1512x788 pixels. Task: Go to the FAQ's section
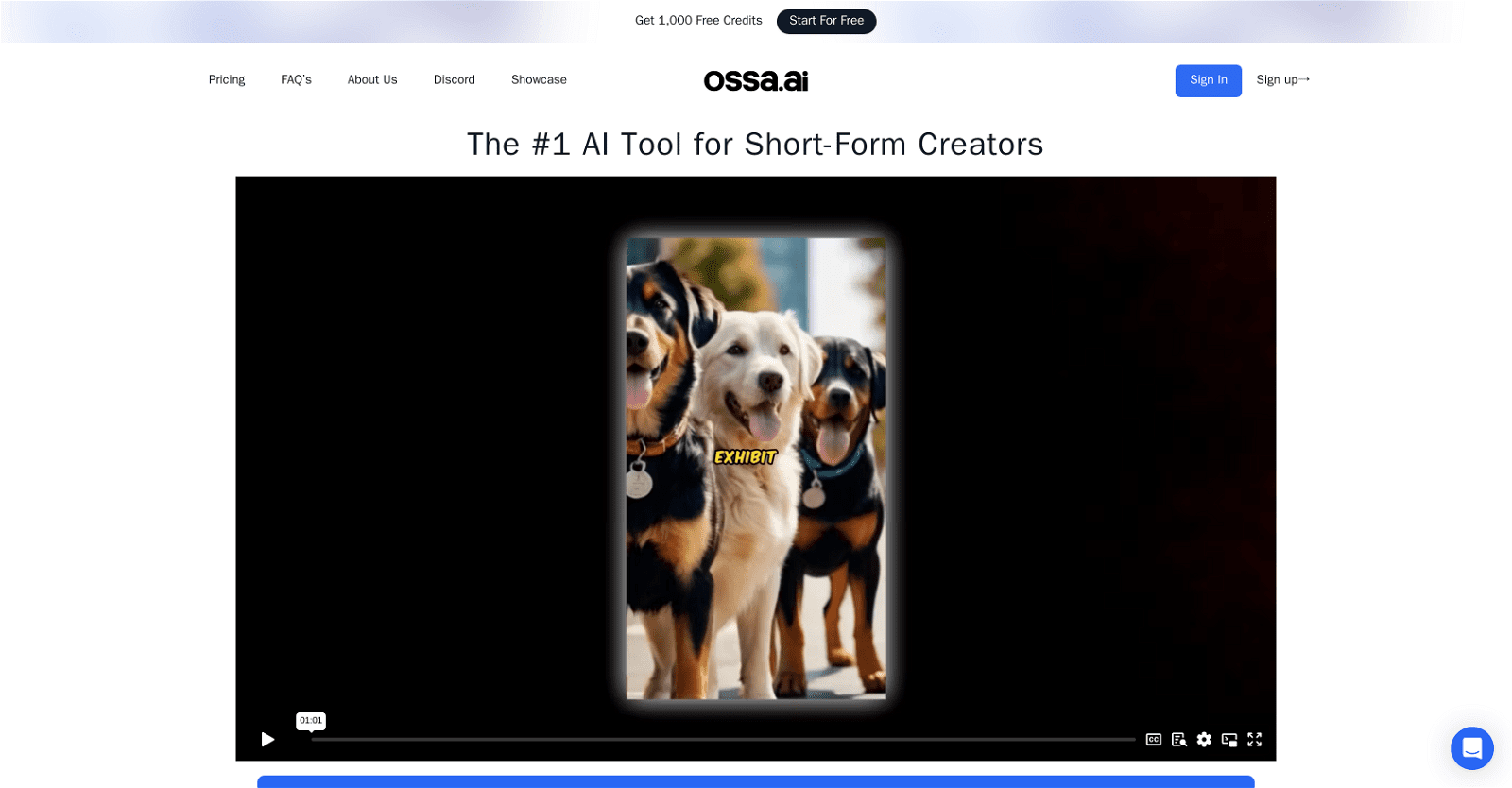click(x=296, y=80)
